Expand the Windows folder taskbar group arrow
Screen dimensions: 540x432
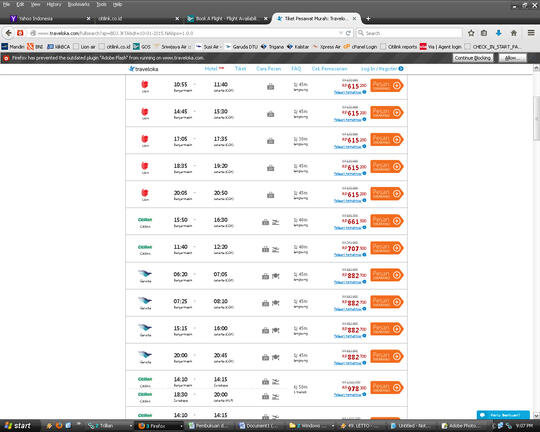333,426
